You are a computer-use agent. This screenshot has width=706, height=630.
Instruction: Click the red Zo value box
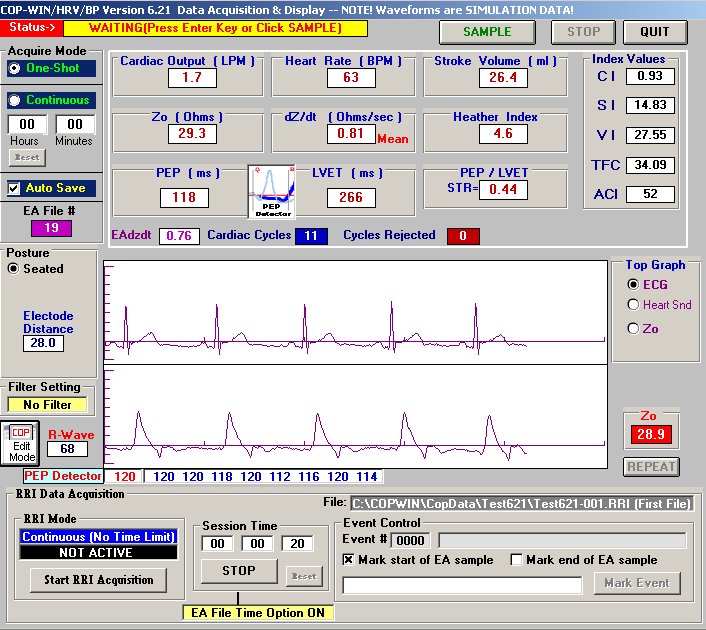(647, 434)
